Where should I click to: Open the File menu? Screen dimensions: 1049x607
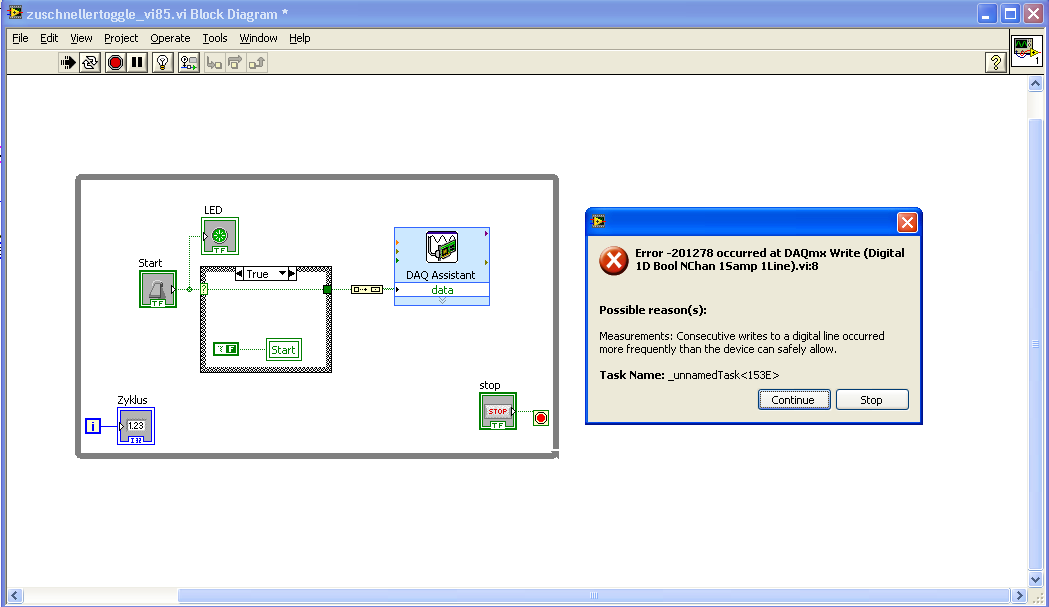tap(20, 38)
